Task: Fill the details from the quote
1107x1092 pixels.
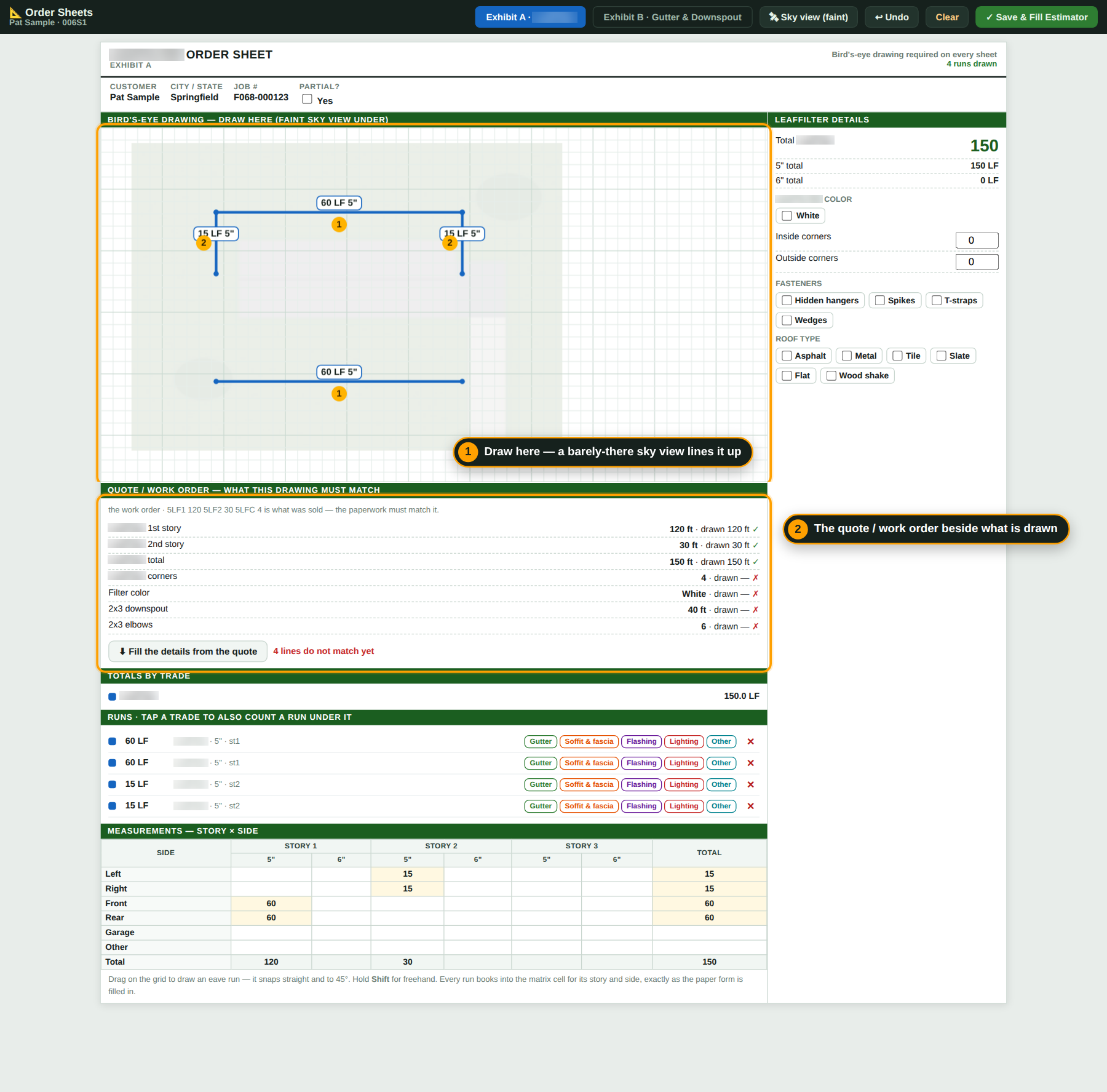Action: point(188,652)
